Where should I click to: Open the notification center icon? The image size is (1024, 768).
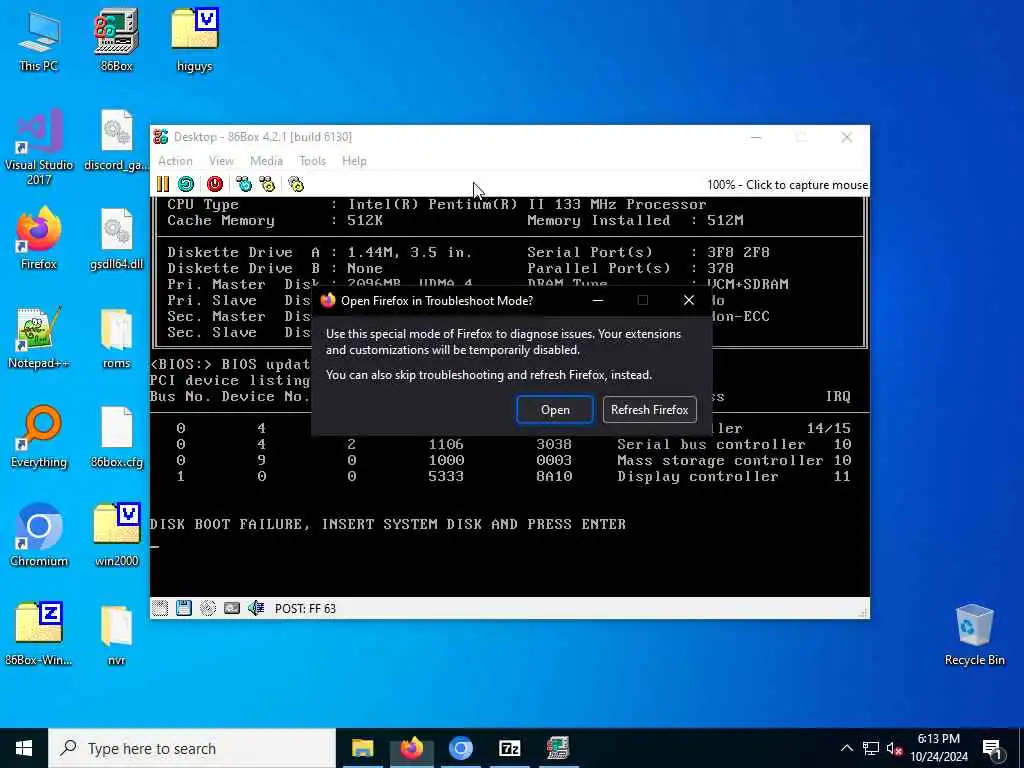pyautogui.click(x=992, y=748)
